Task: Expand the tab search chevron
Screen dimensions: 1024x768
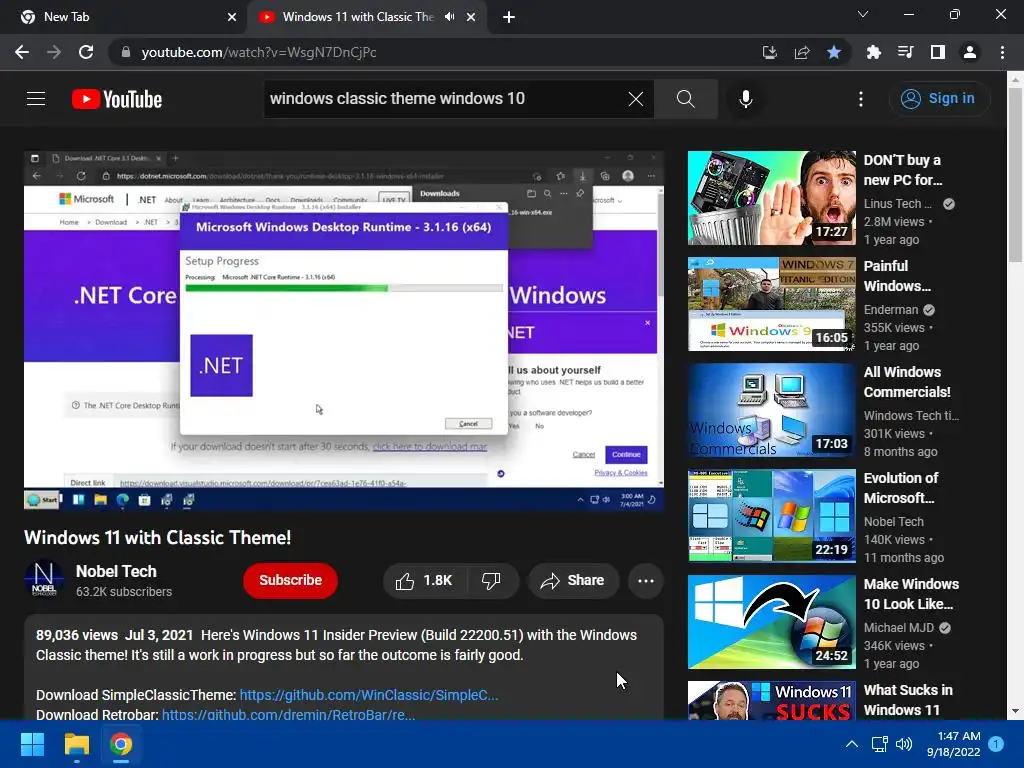Action: point(863,14)
